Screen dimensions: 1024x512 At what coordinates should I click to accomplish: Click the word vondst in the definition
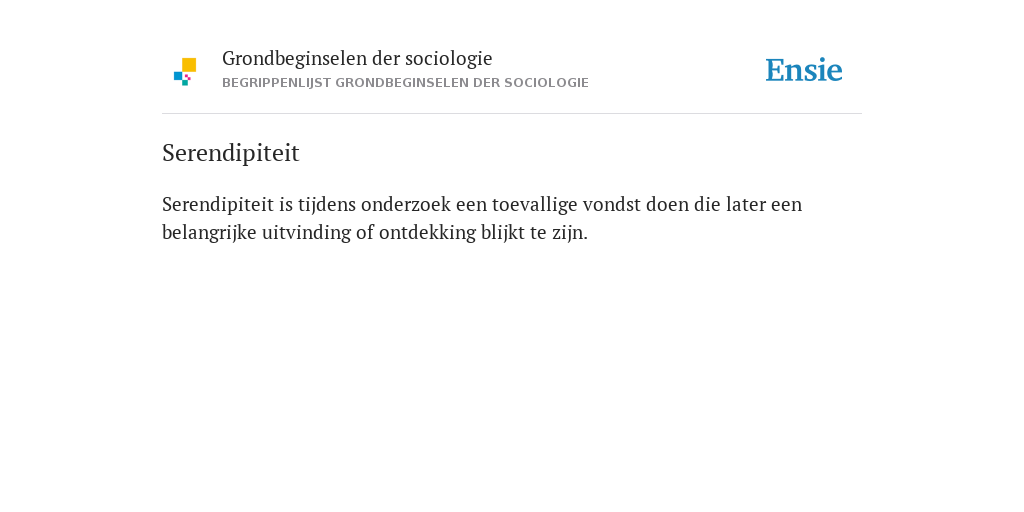click(x=611, y=204)
